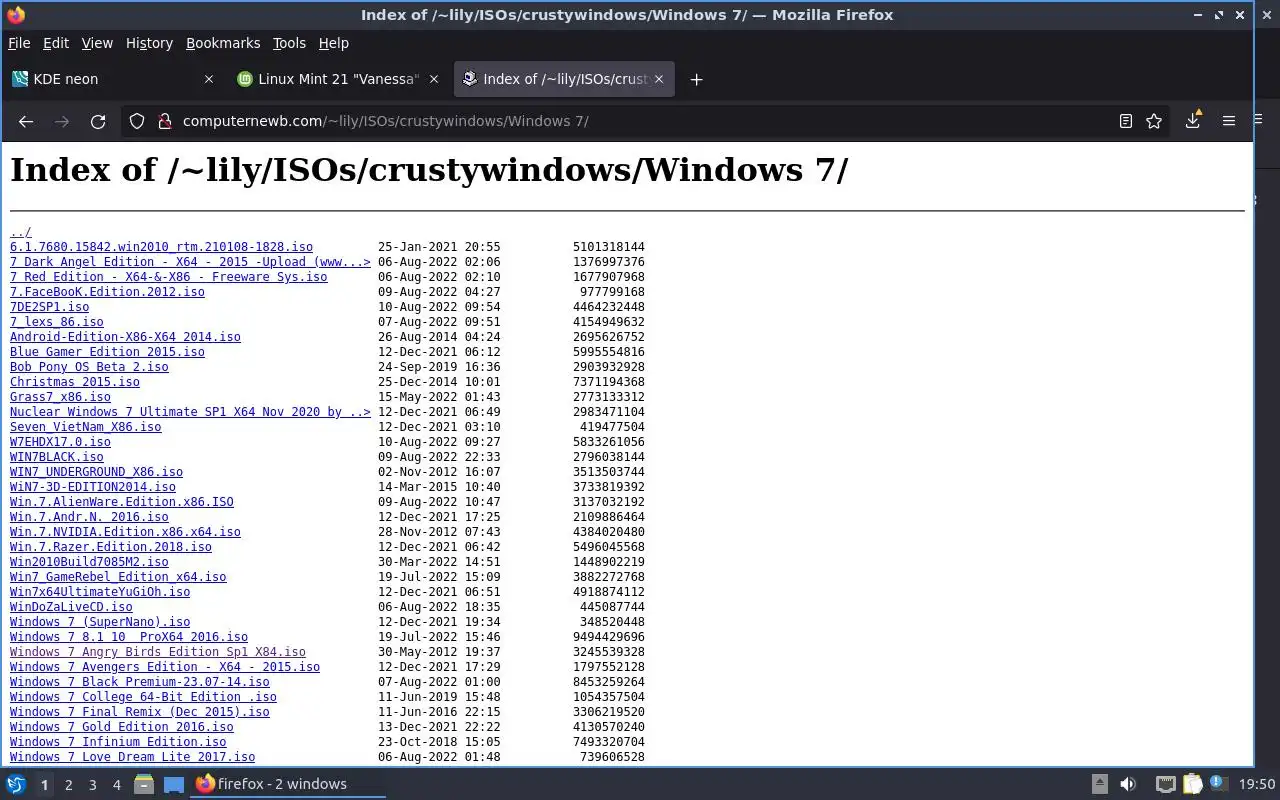The width and height of the screenshot is (1280, 800).
Task: Open a new tab with plus button
Action: (x=696, y=79)
